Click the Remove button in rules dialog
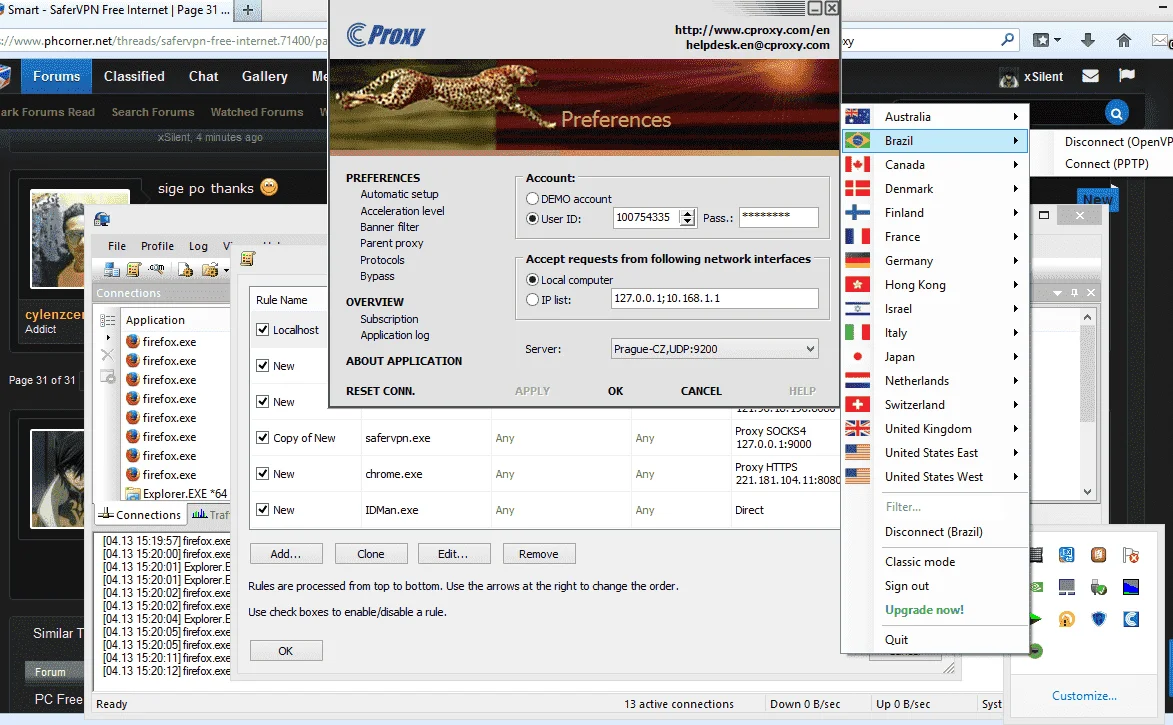Image resolution: width=1173 pixels, height=725 pixels. (x=539, y=554)
